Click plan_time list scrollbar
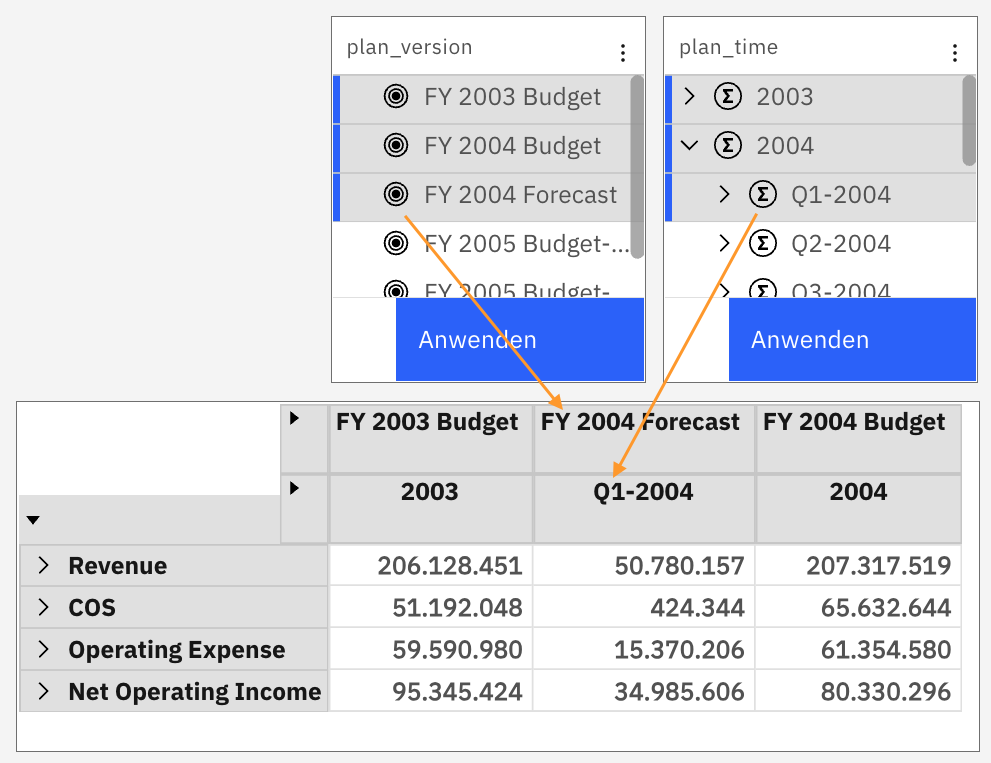This screenshot has width=991, height=763. 968,120
